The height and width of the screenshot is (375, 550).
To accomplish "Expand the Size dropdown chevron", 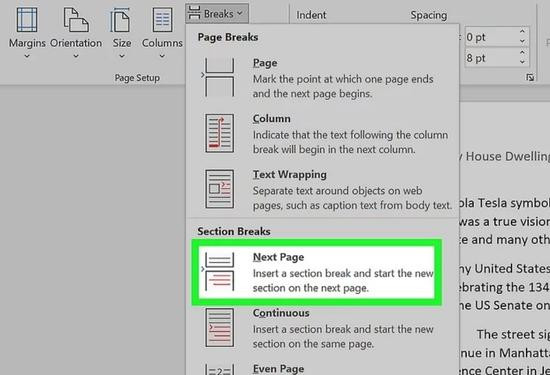I will pos(122,56).
